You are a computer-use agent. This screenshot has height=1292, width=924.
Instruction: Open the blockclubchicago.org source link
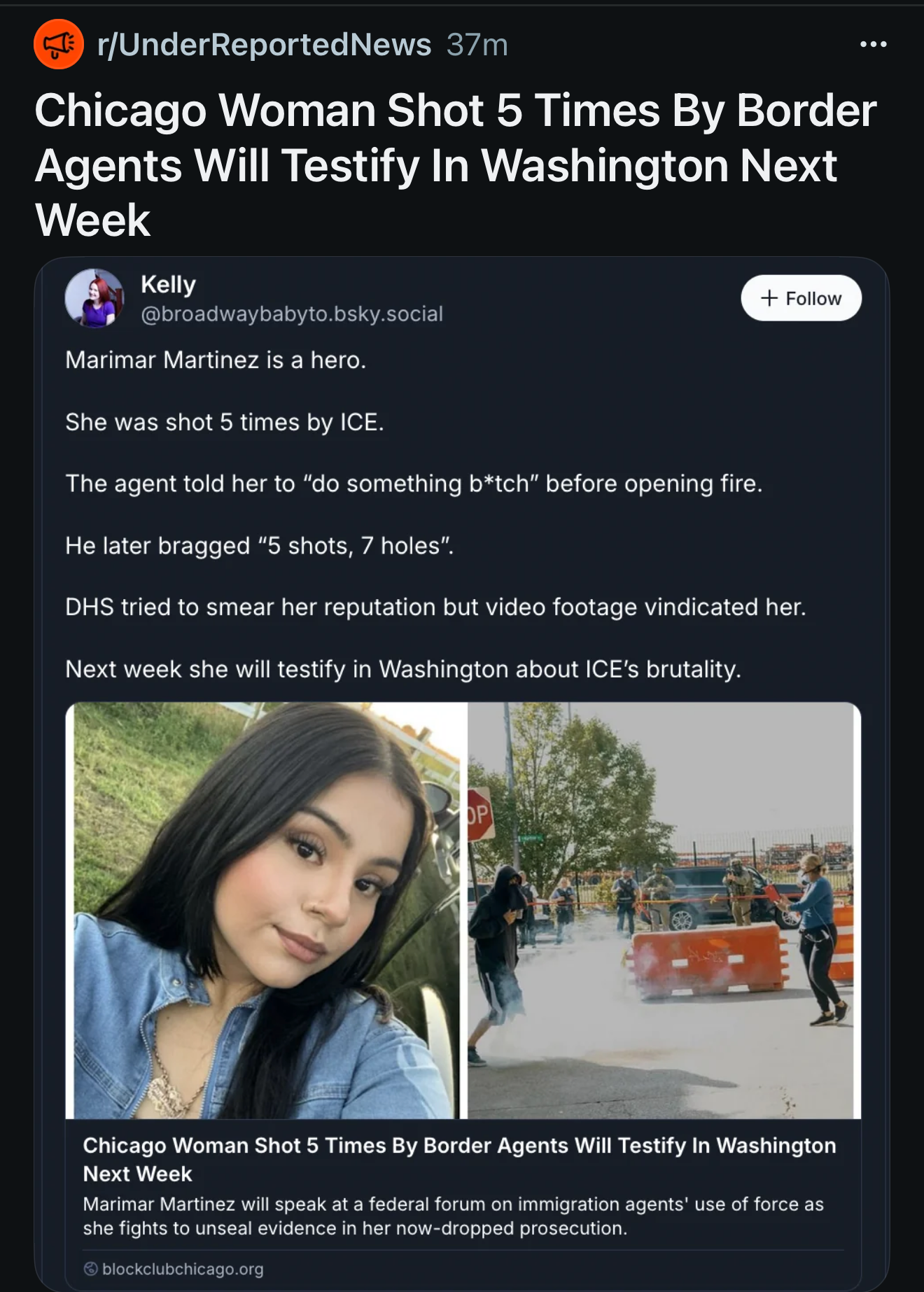183,1269
